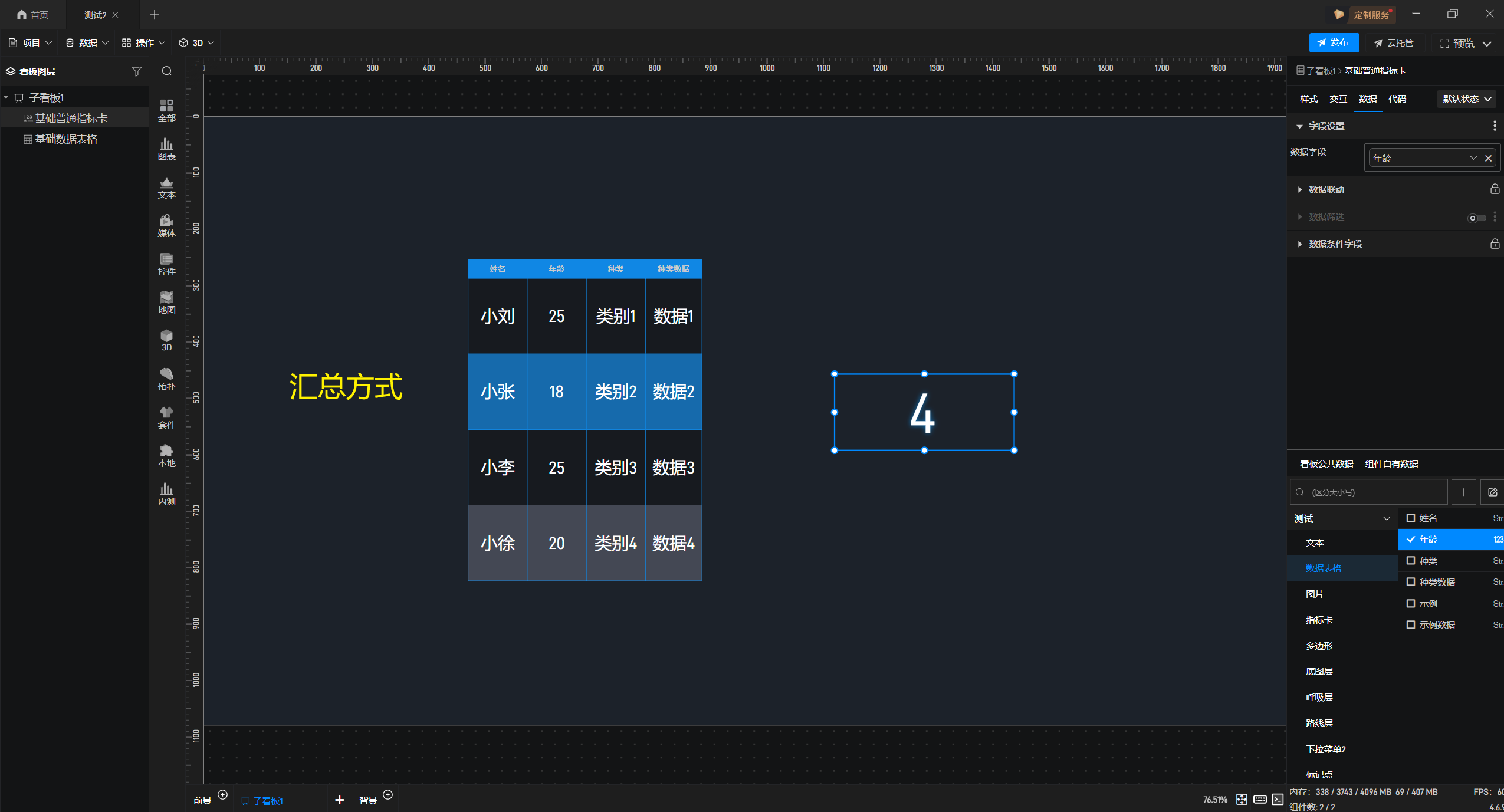Image resolution: width=1504 pixels, height=812 pixels.
Task: Click the edit data source icon
Action: 1492,492
